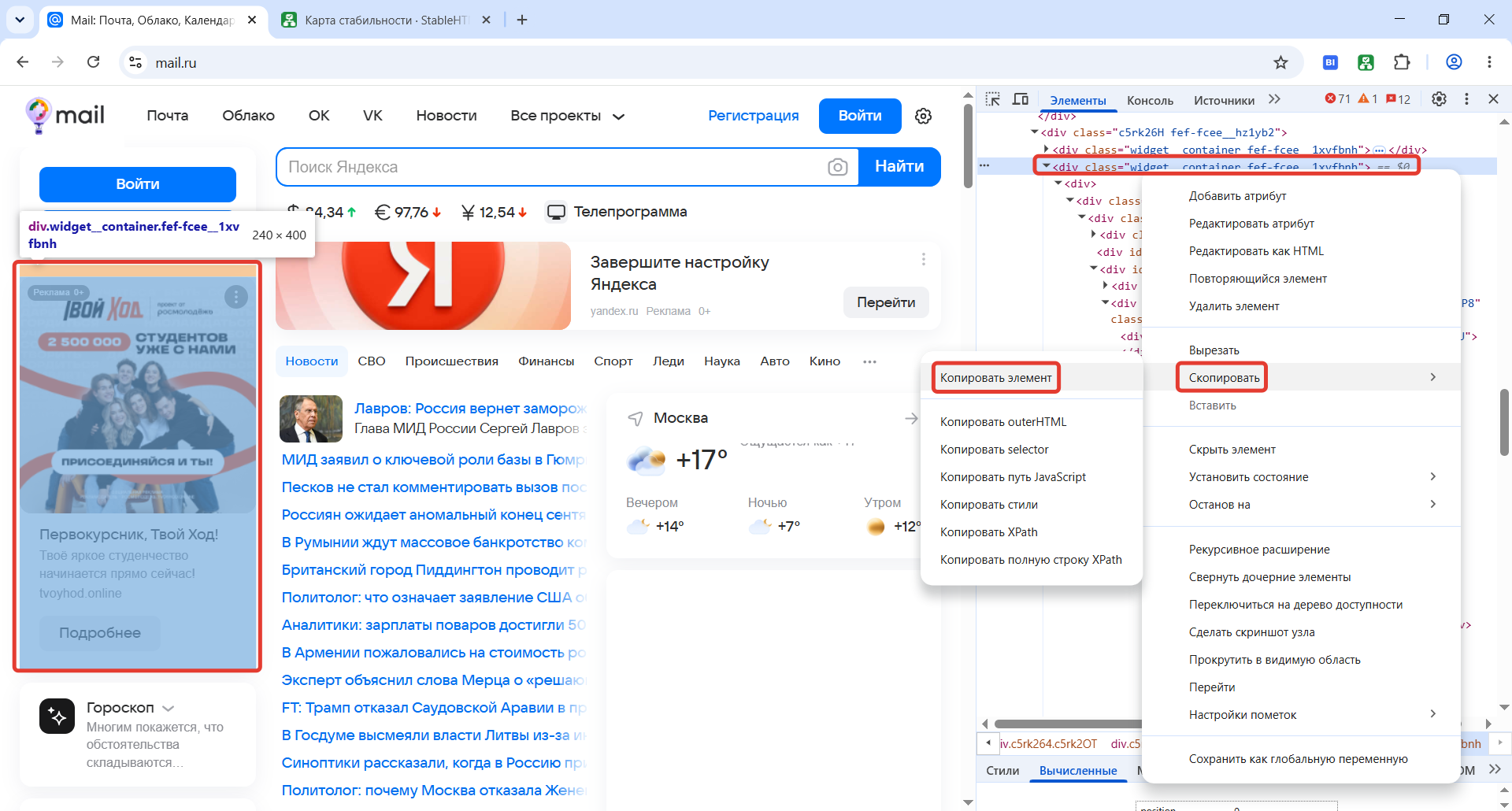Open the Chrome profile avatar icon
This screenshot has width=1512, height=811.
click(1454, 62)
